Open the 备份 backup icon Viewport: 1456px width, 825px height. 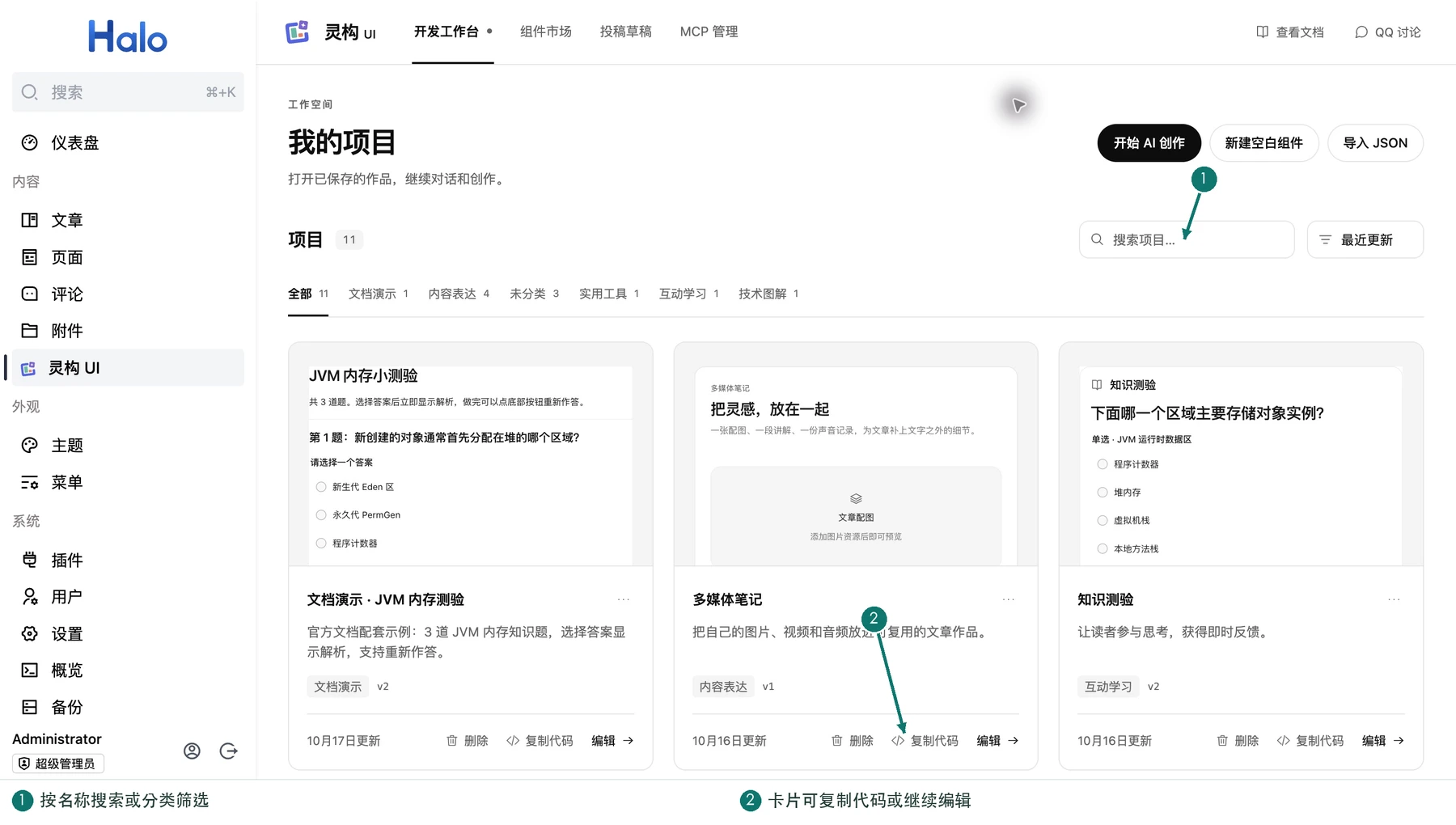coord(30,707)
